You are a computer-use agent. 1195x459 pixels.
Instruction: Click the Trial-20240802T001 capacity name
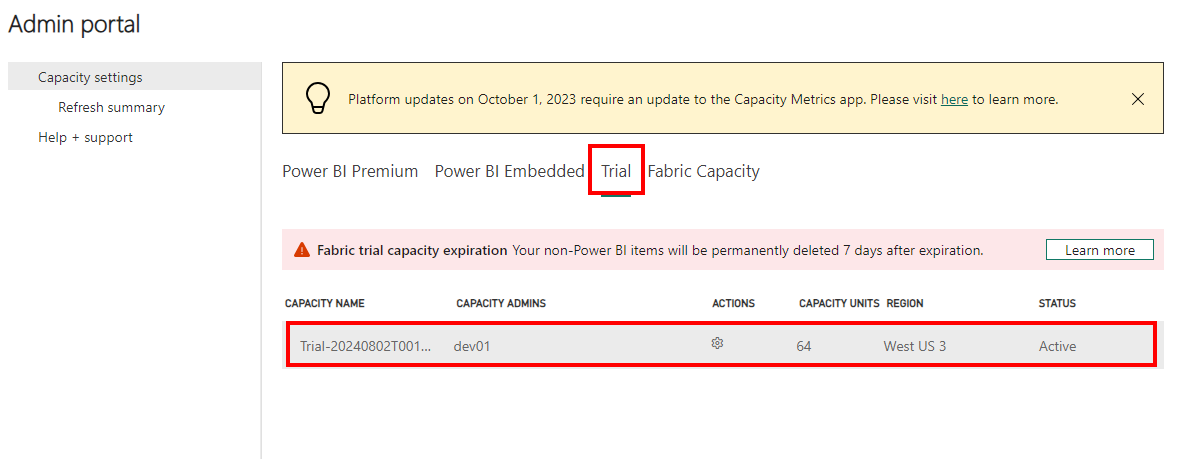coord(366,346)
